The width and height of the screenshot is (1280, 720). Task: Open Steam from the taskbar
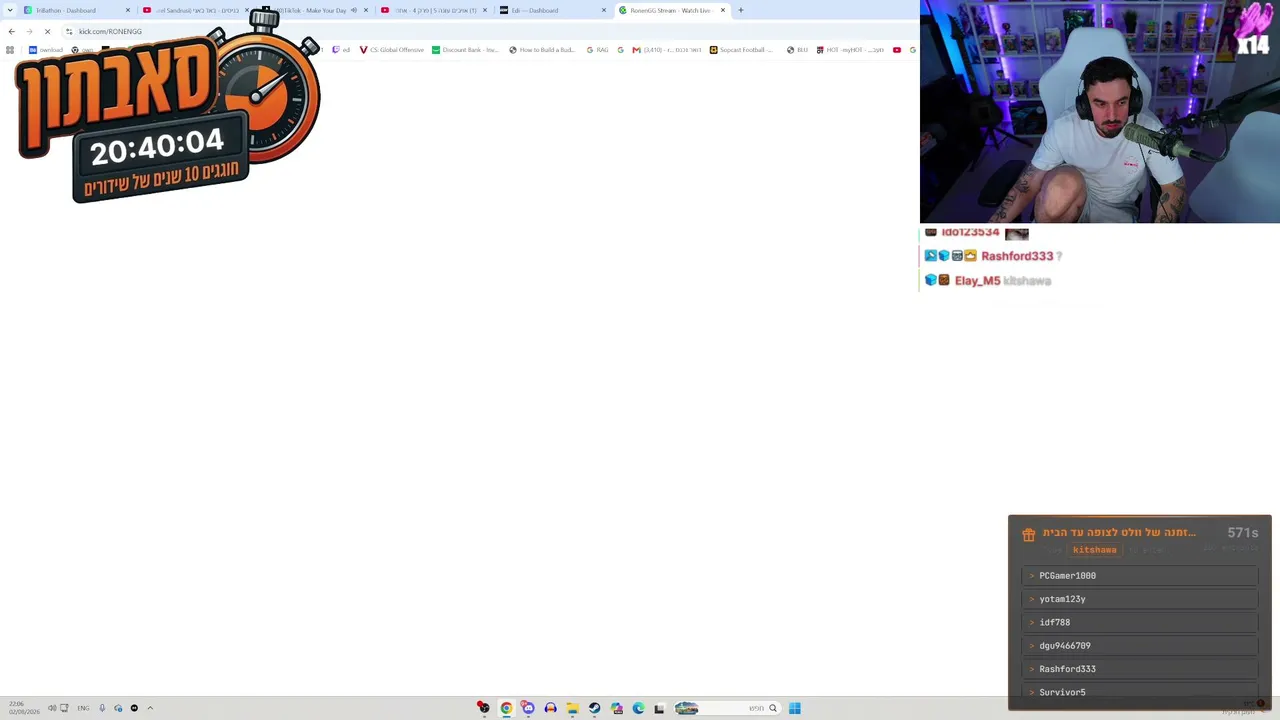coord(594,708)
